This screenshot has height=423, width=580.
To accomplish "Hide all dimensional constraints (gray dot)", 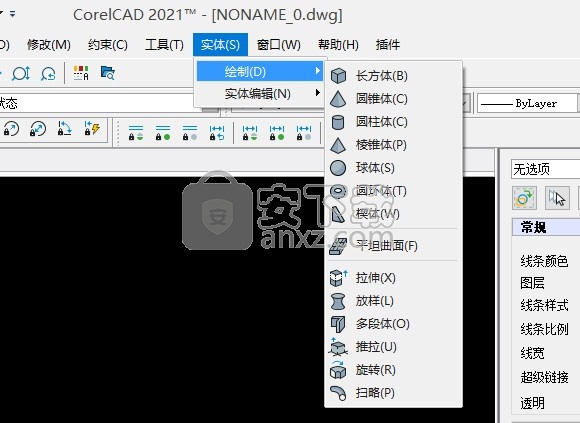I will (304, 133).
